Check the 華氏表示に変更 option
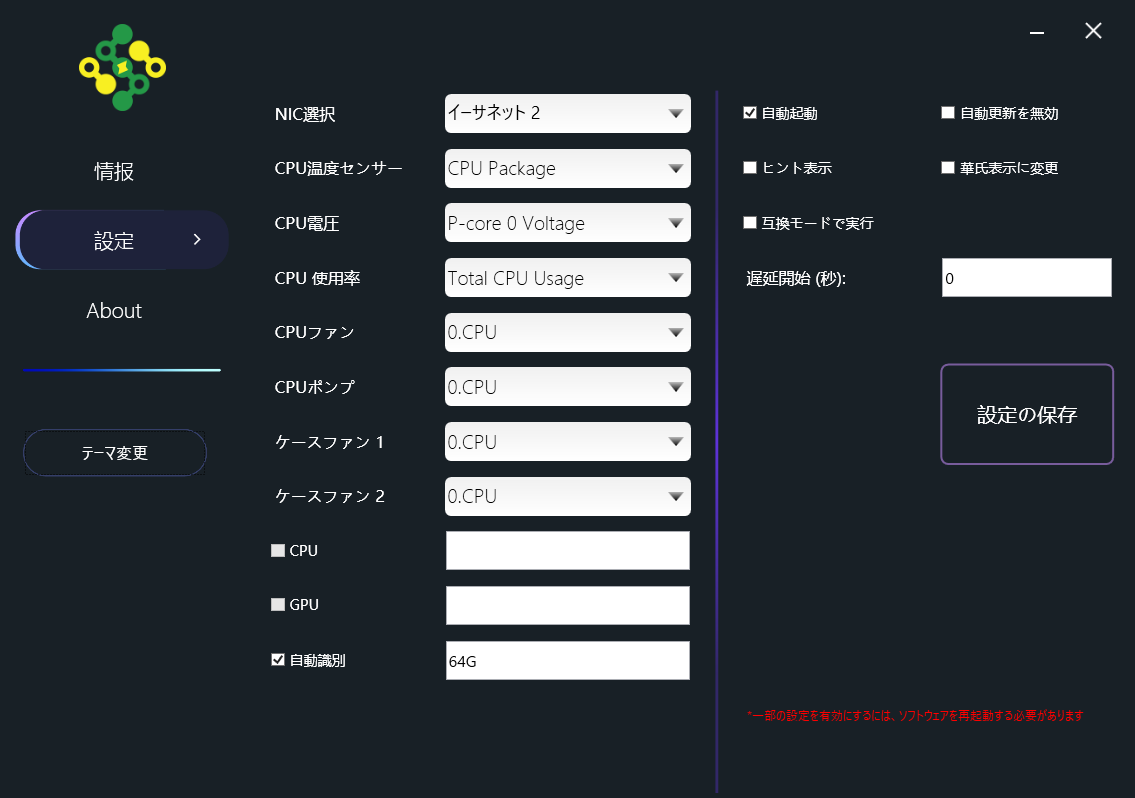The height and width of the screenshot is (798, 1135). click(x=948, y=168)
